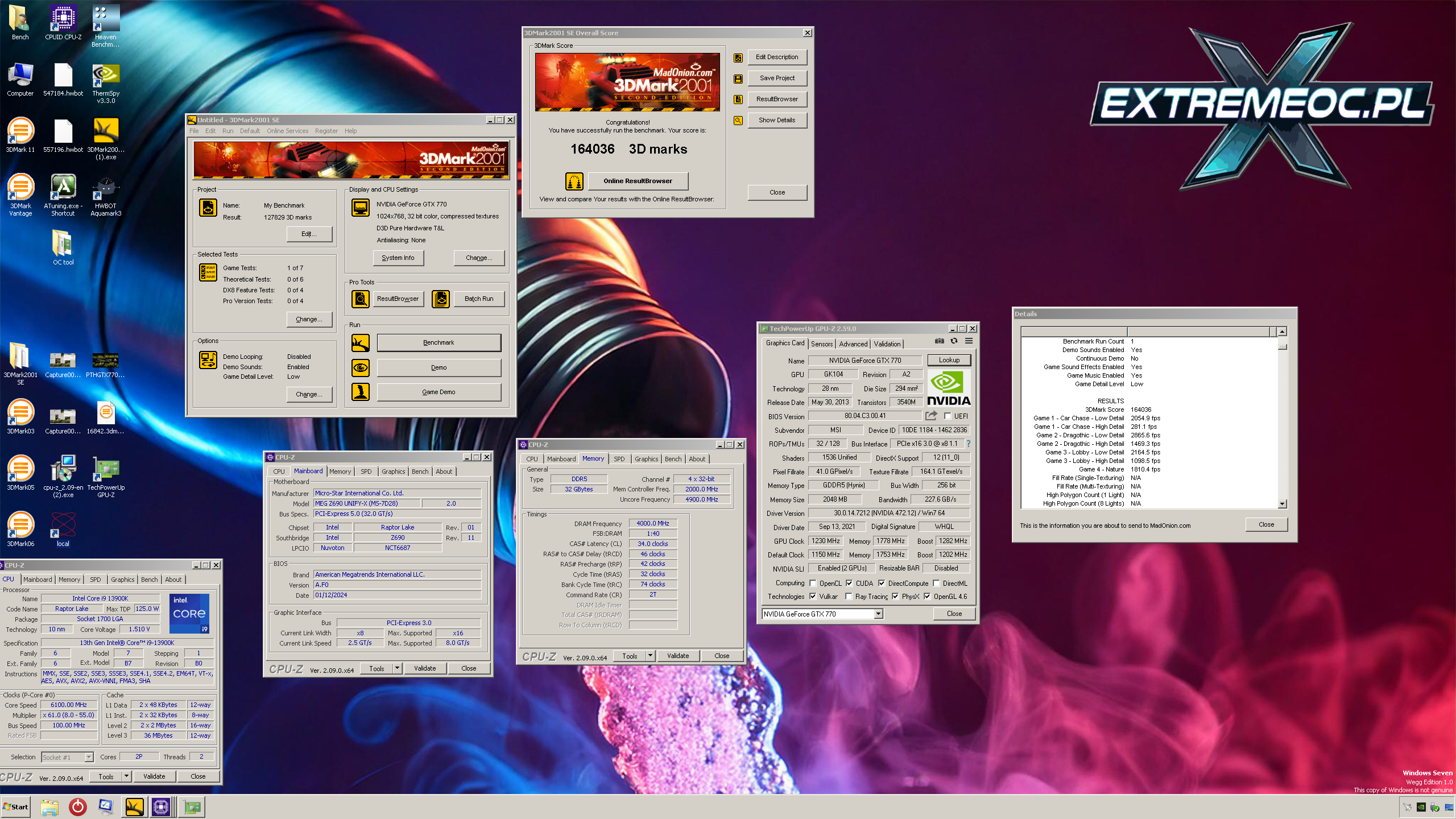Click the Edit Description icon in score window

tap(738, 57)
